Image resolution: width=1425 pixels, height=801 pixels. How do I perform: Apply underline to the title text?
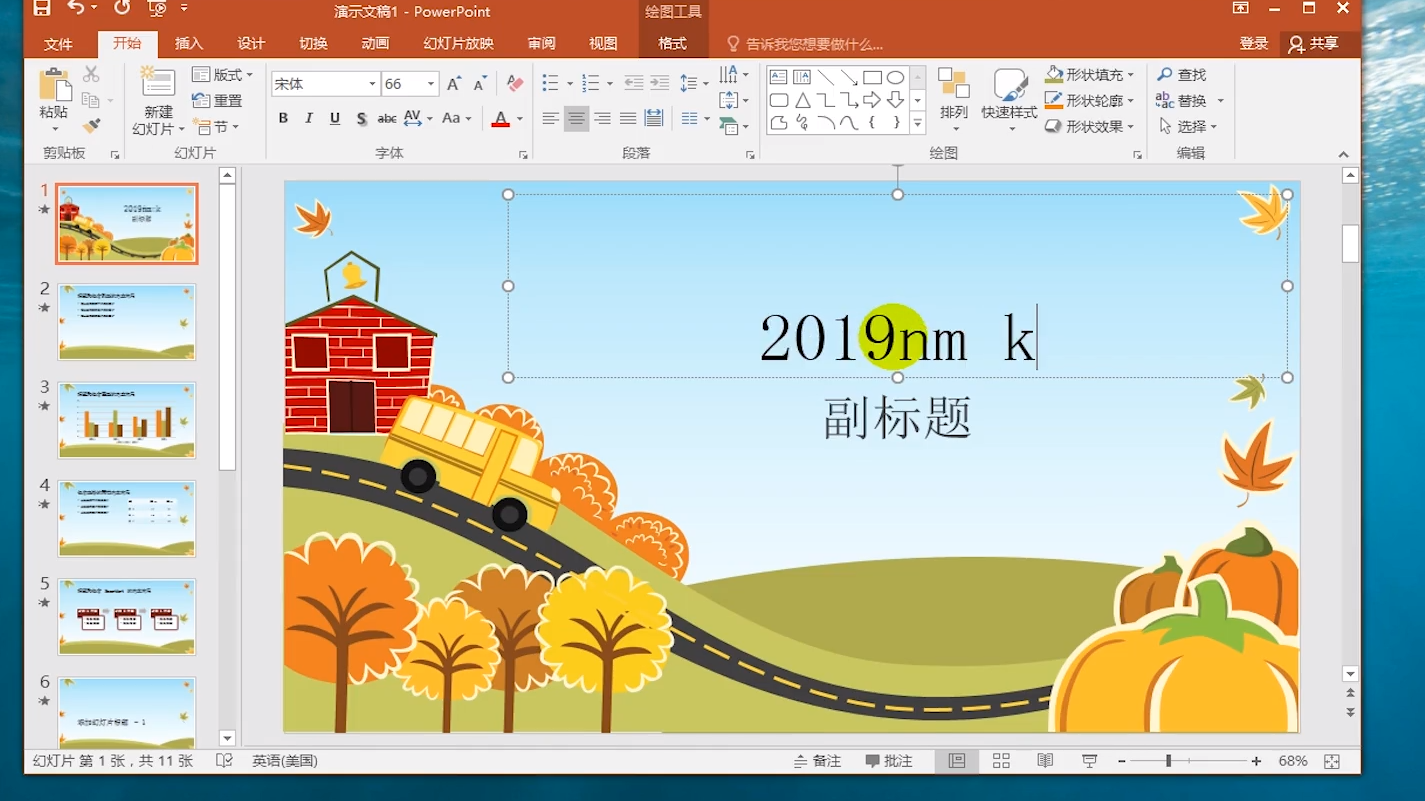coord(334,118)
